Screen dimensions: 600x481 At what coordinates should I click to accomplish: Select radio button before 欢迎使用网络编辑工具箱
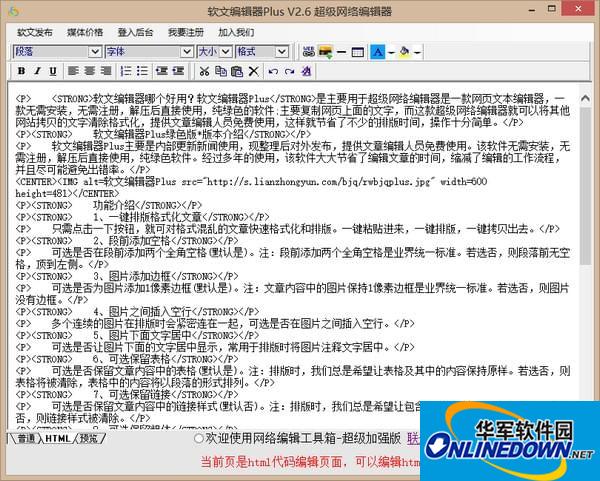pyautogui.click(x=199, y=439)
